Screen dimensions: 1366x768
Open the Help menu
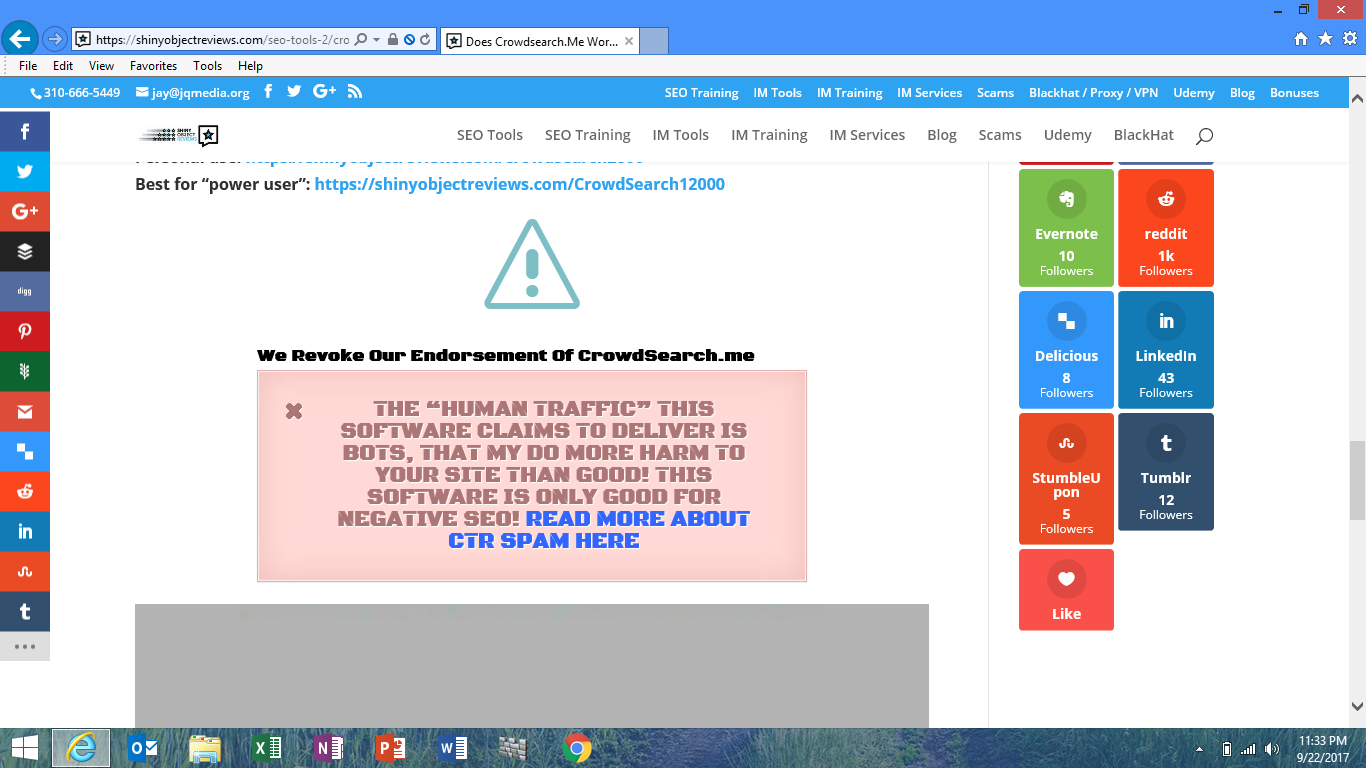250,66
